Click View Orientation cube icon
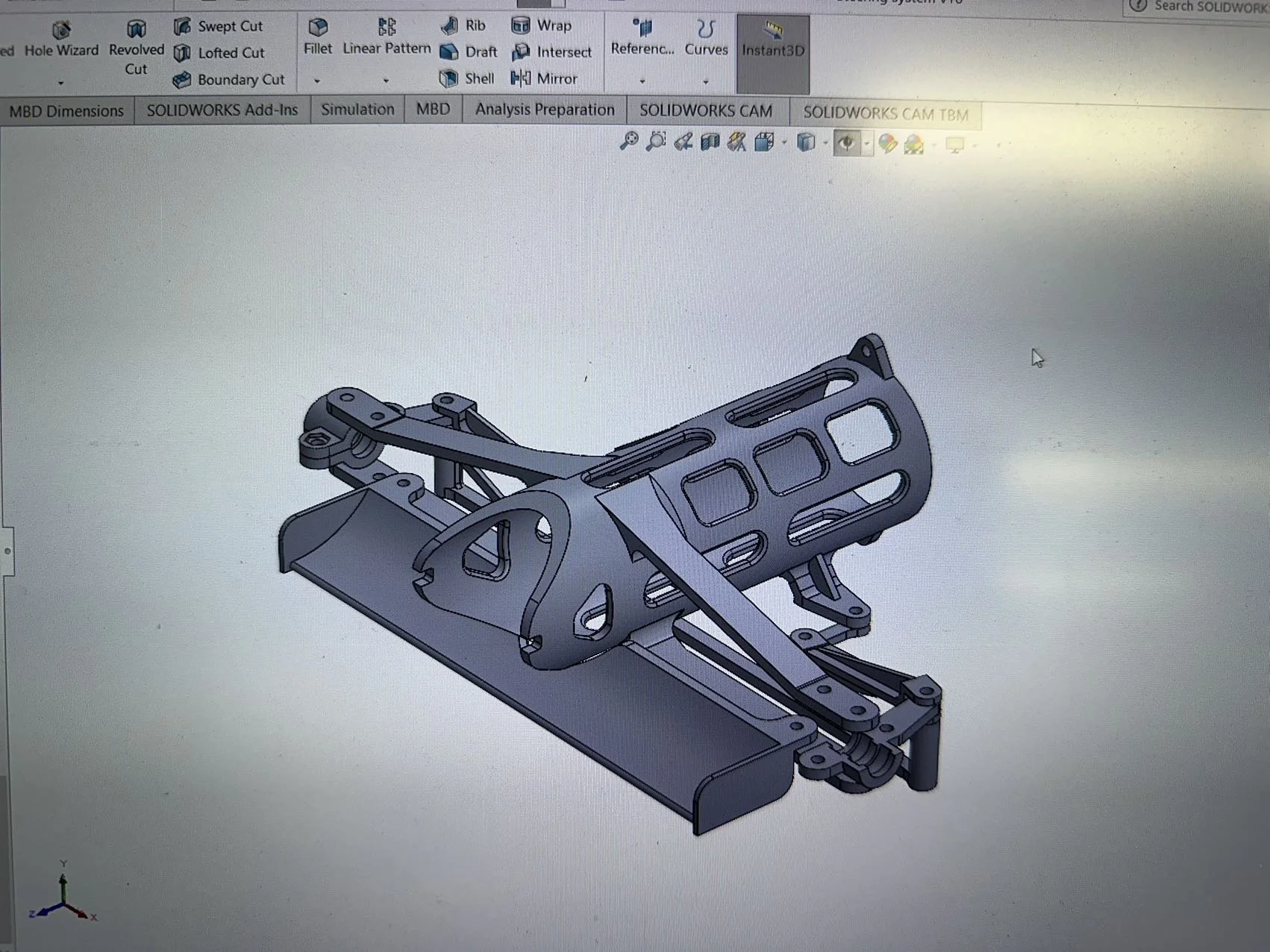 pyautogui.click(x=764, y=142)
